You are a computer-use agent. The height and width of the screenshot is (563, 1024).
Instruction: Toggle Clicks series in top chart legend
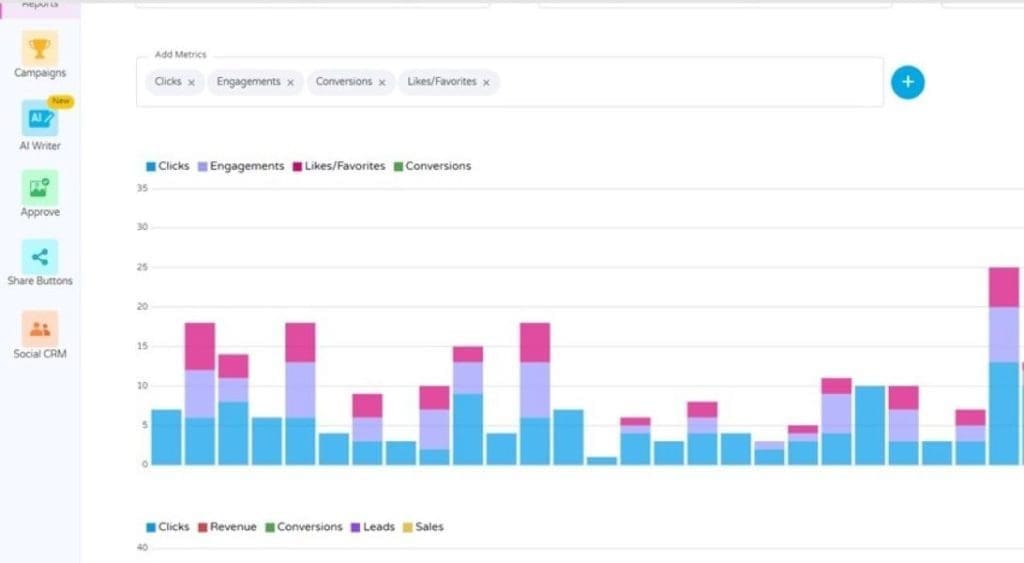(x=167, y=166)
